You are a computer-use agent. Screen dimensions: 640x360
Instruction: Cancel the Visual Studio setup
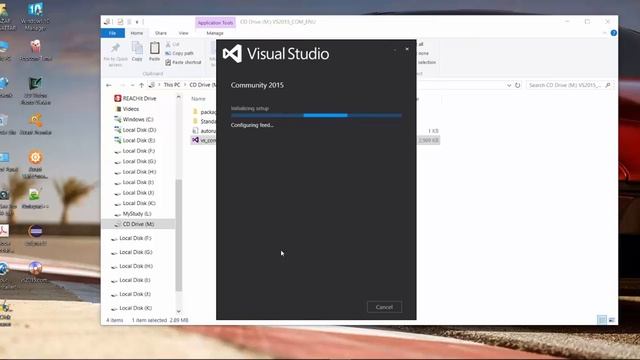click(x=384, y=307)
